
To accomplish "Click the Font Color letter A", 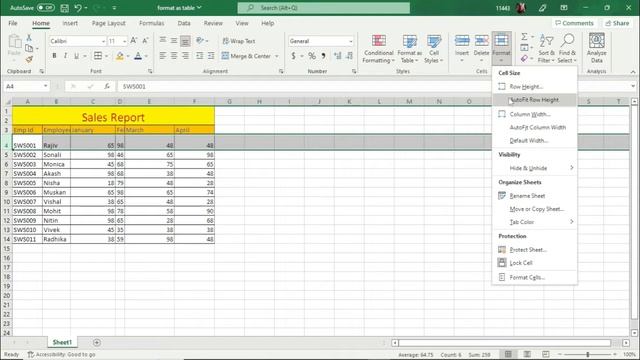I will [x=138, y=56].
